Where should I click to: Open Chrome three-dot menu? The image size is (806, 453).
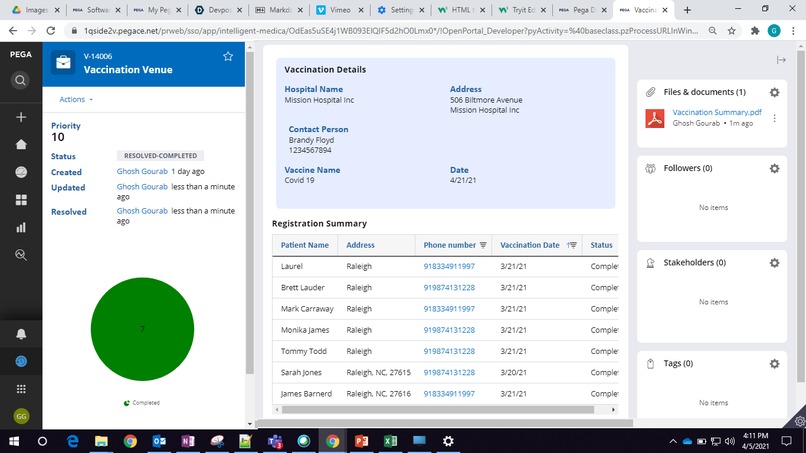(x=793, y=31)
